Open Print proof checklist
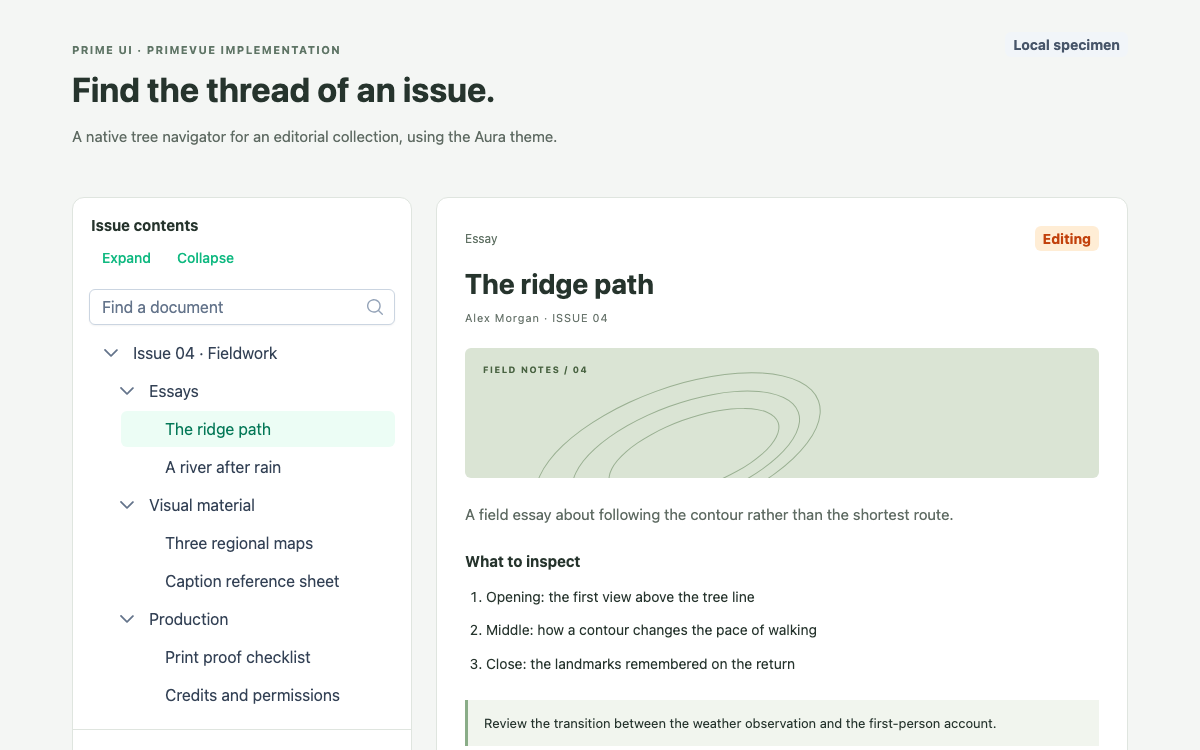1200x750 pixels. click(258, 657)
